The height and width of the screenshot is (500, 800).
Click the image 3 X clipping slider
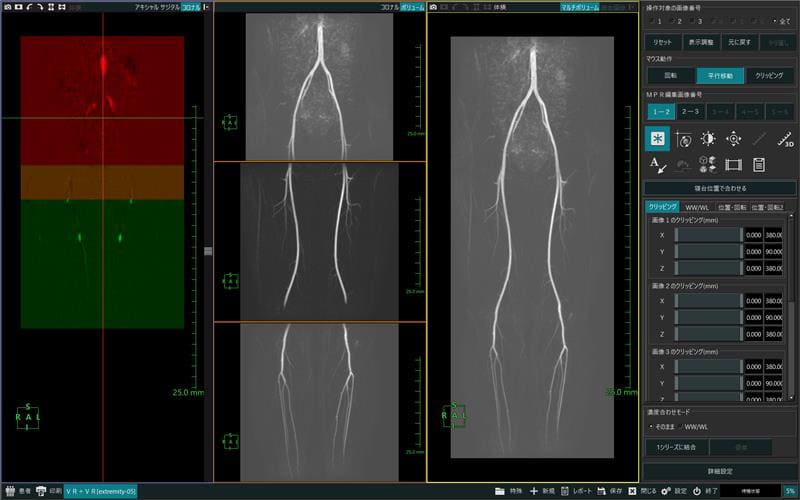pos(708,366)
